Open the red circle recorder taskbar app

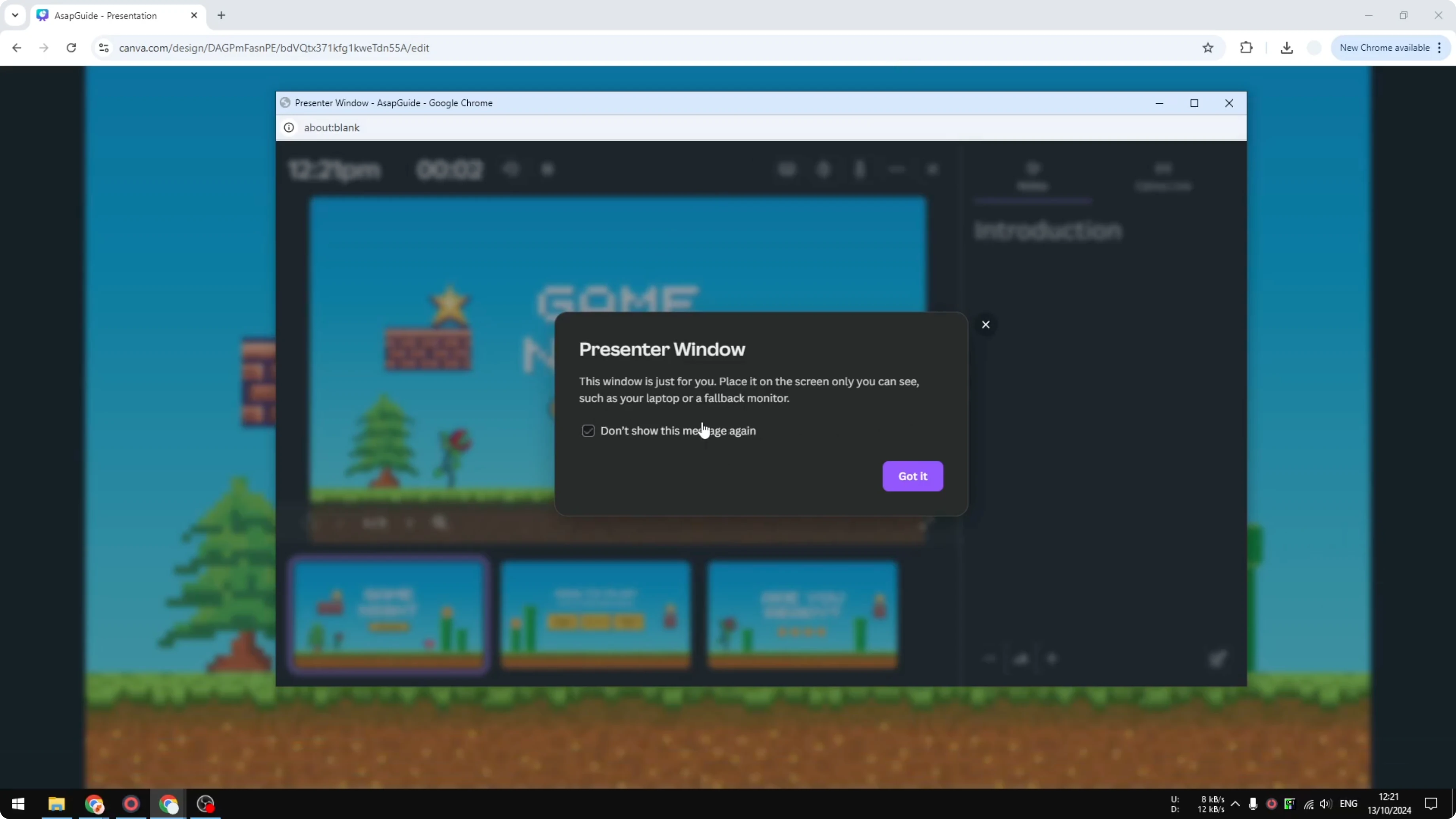pos(131,804)
